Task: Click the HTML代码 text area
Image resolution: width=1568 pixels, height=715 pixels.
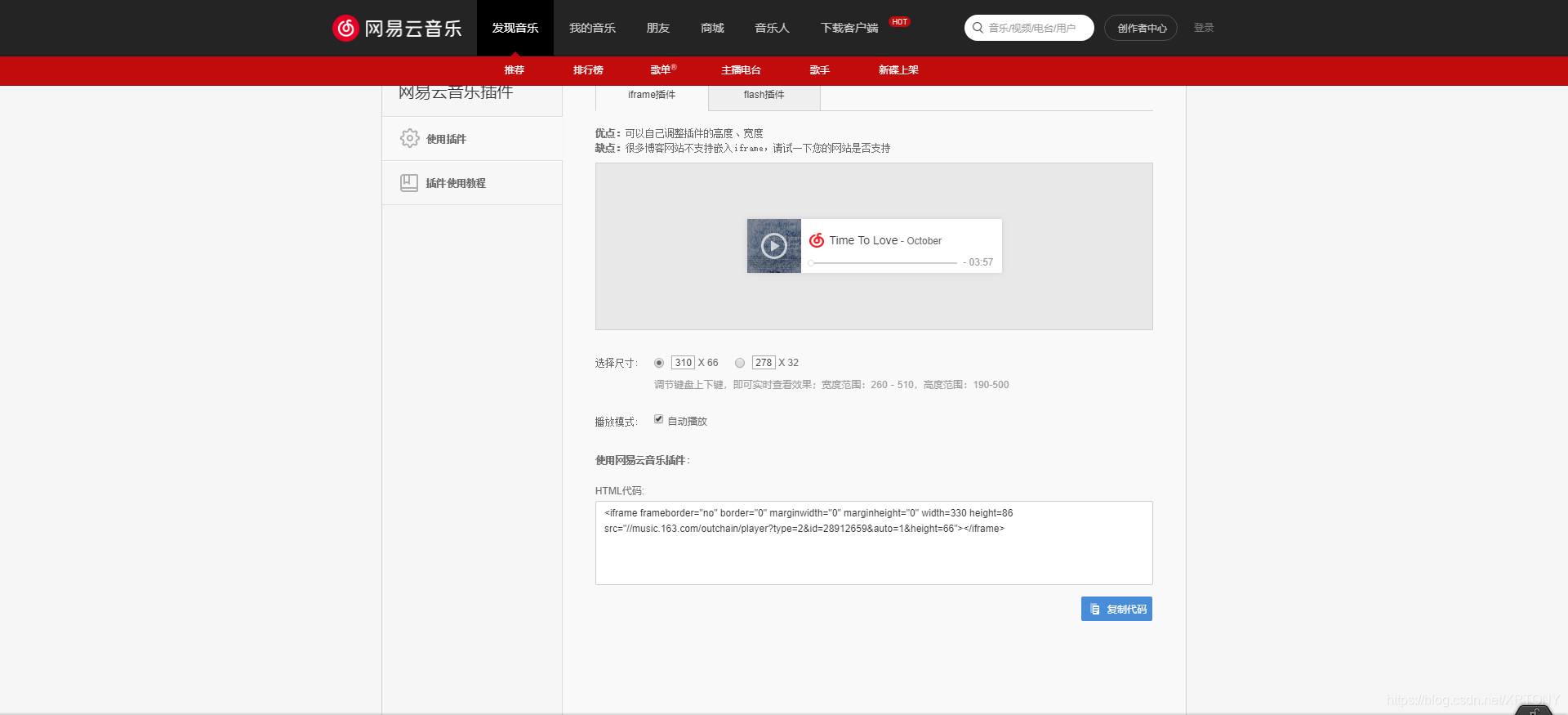Action: pos(874,543)
